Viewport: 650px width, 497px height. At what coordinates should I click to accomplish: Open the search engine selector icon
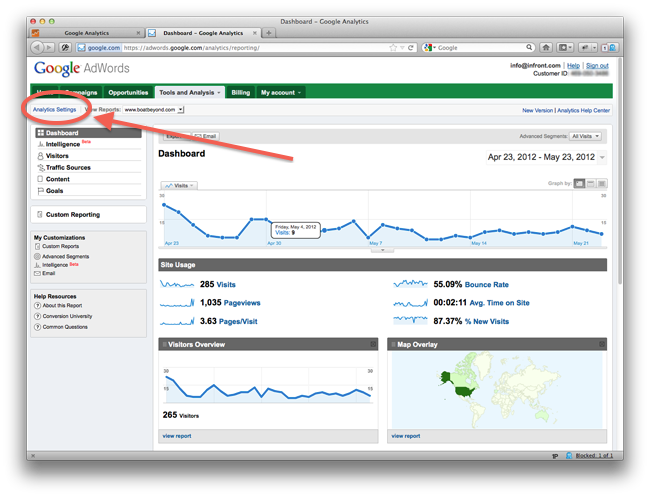(429, 48)
